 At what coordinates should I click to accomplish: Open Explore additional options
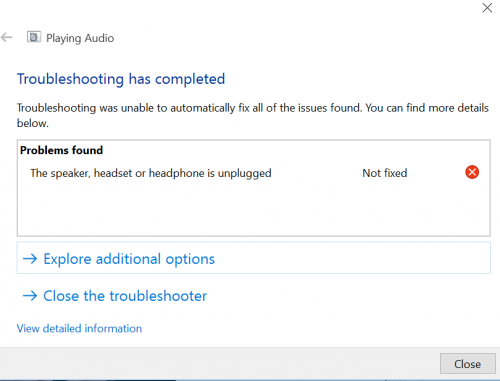(x=254, y=258)
